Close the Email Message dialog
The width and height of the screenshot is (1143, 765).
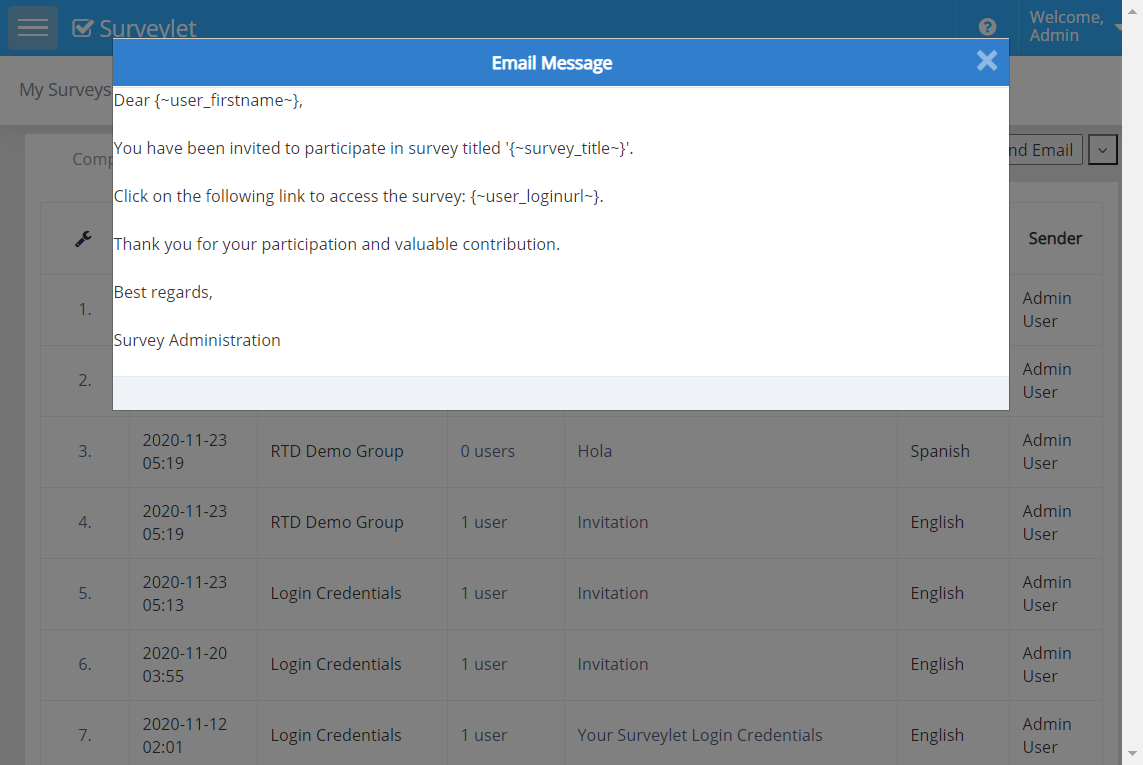986,61
